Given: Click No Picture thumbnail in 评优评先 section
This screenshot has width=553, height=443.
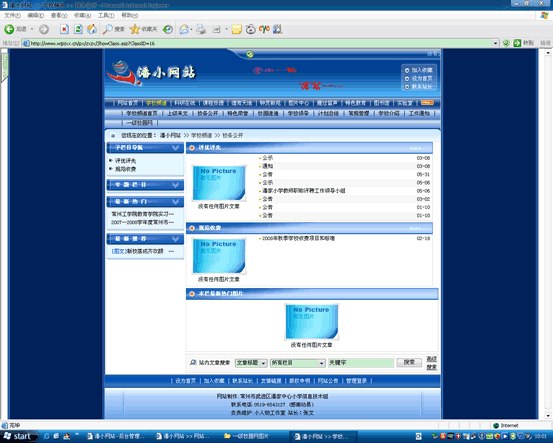Looking at the screenshot, I should (x=219, y=183).
